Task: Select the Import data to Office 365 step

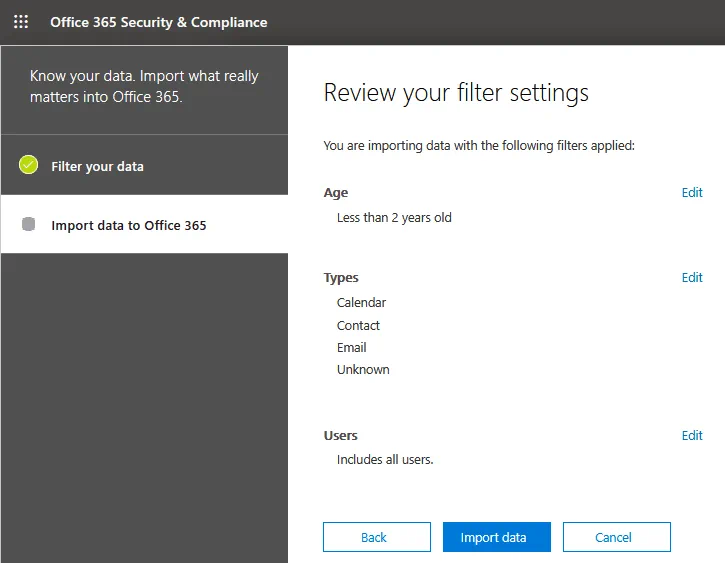Action: 129,225
